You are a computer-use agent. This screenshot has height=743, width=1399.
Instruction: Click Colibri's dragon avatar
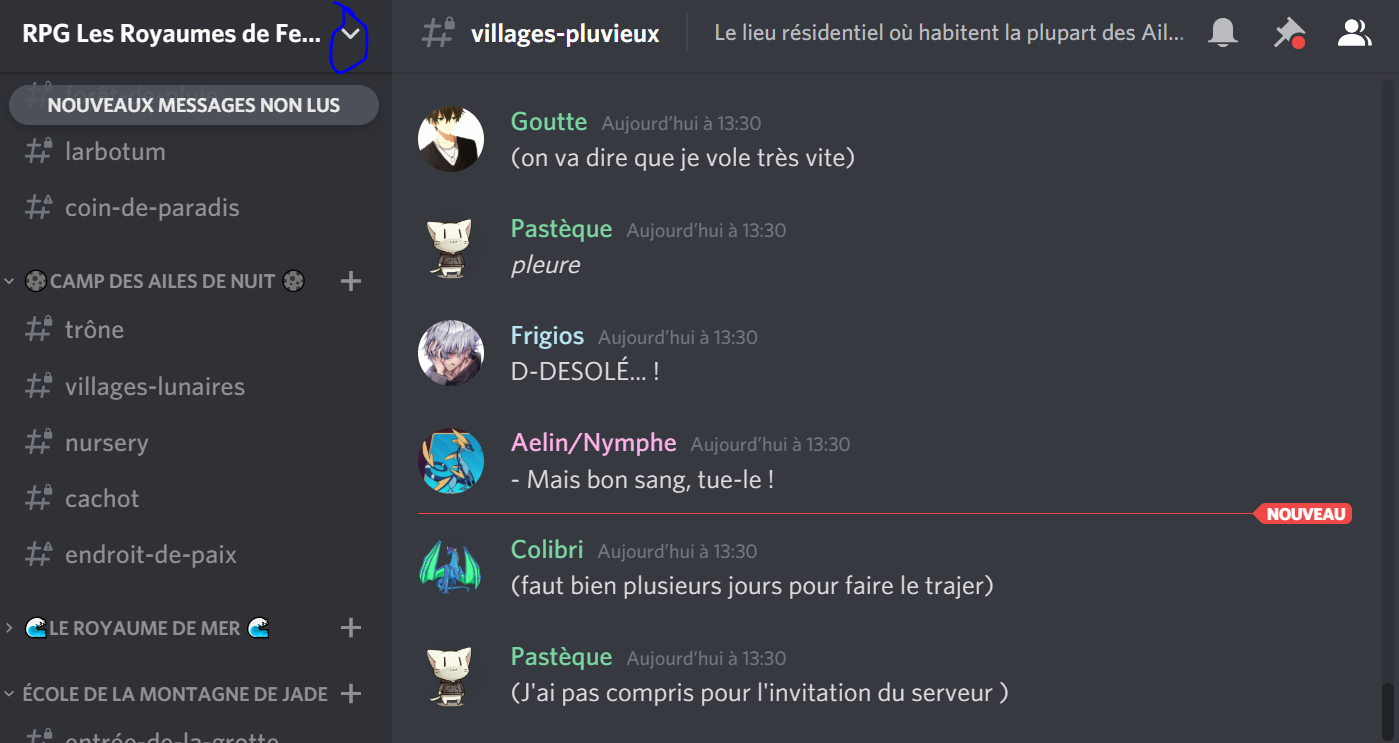(451, 567)
